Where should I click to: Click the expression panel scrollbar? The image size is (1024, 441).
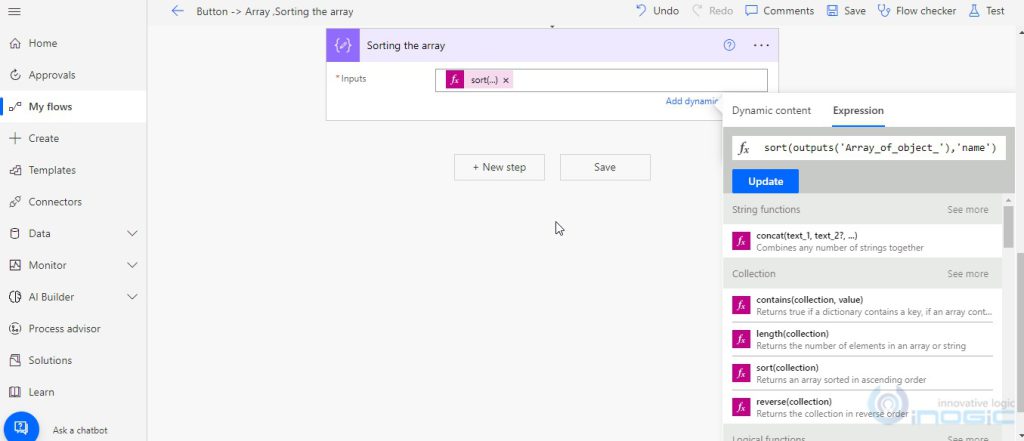click(1009, 226)
